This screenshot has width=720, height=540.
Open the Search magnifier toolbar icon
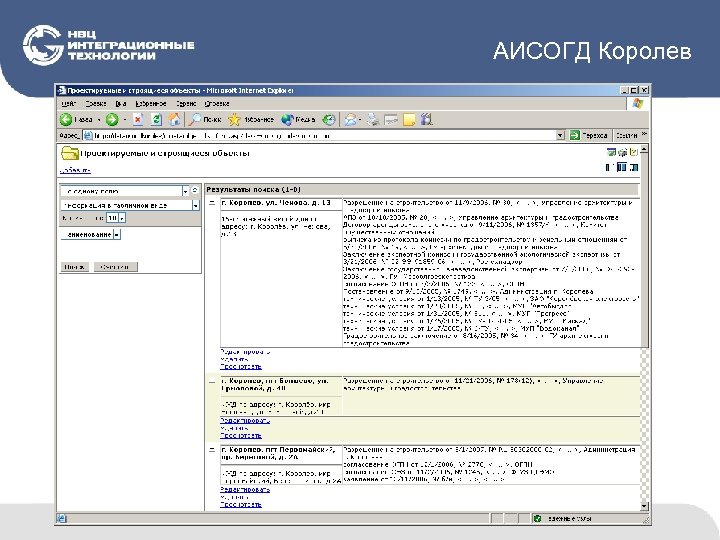pyautogui.click(x=196, y=120)
